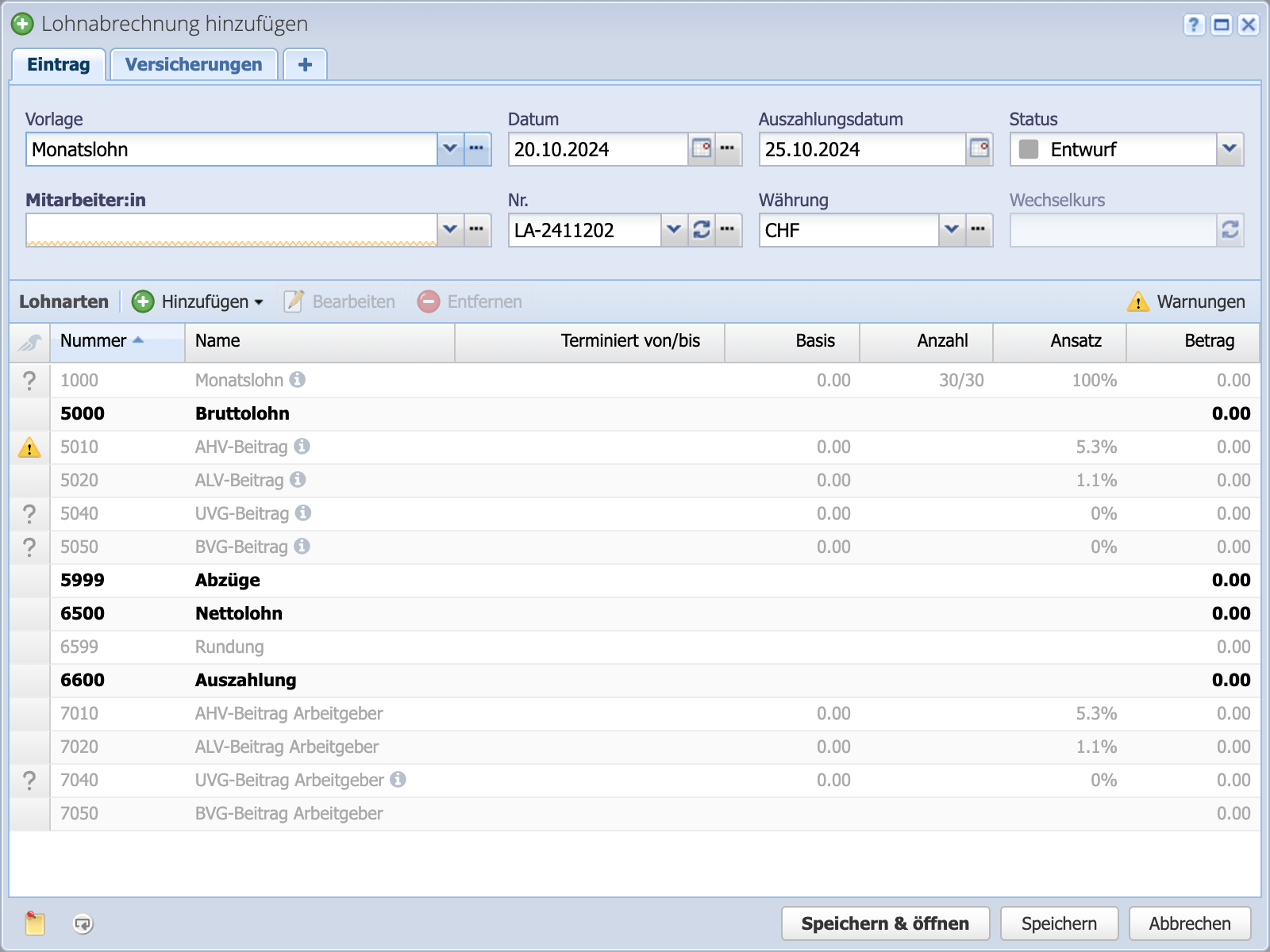
Task: Click the info icon next to Monatslohn
Action: (298, 380)
